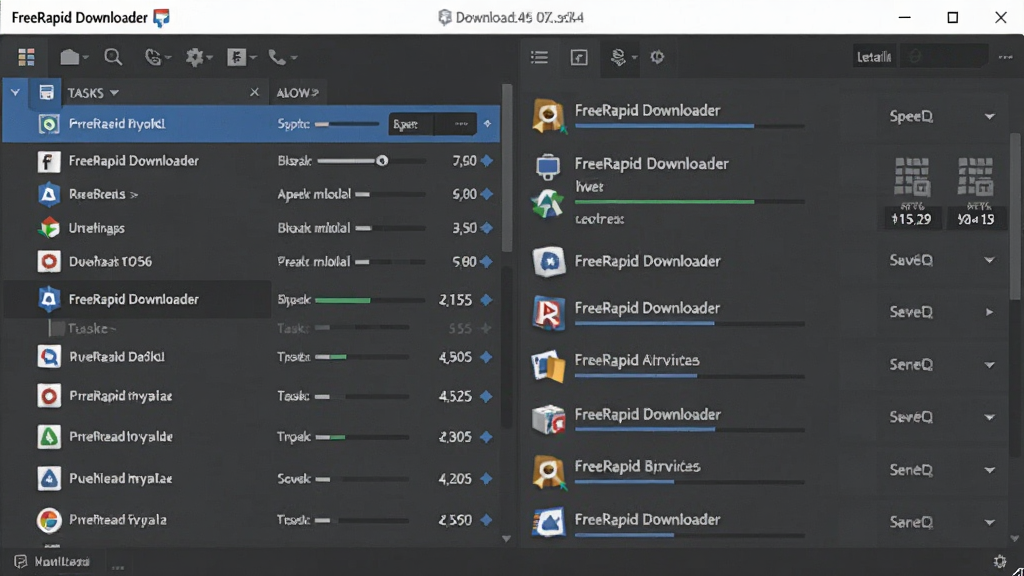Expand the SeneQ dropdown on Brrvirtes row

990,470
